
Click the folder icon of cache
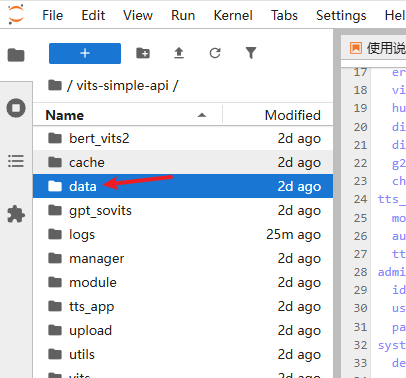pyautogui.click(x=55, y=162)
